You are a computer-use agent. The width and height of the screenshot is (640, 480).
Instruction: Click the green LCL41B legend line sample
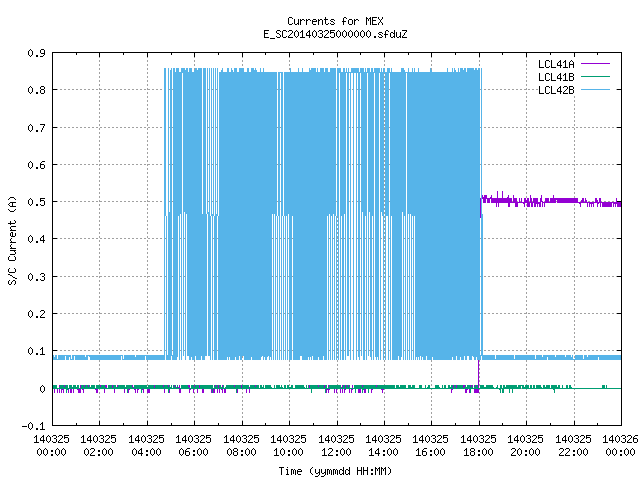(595, 77)
